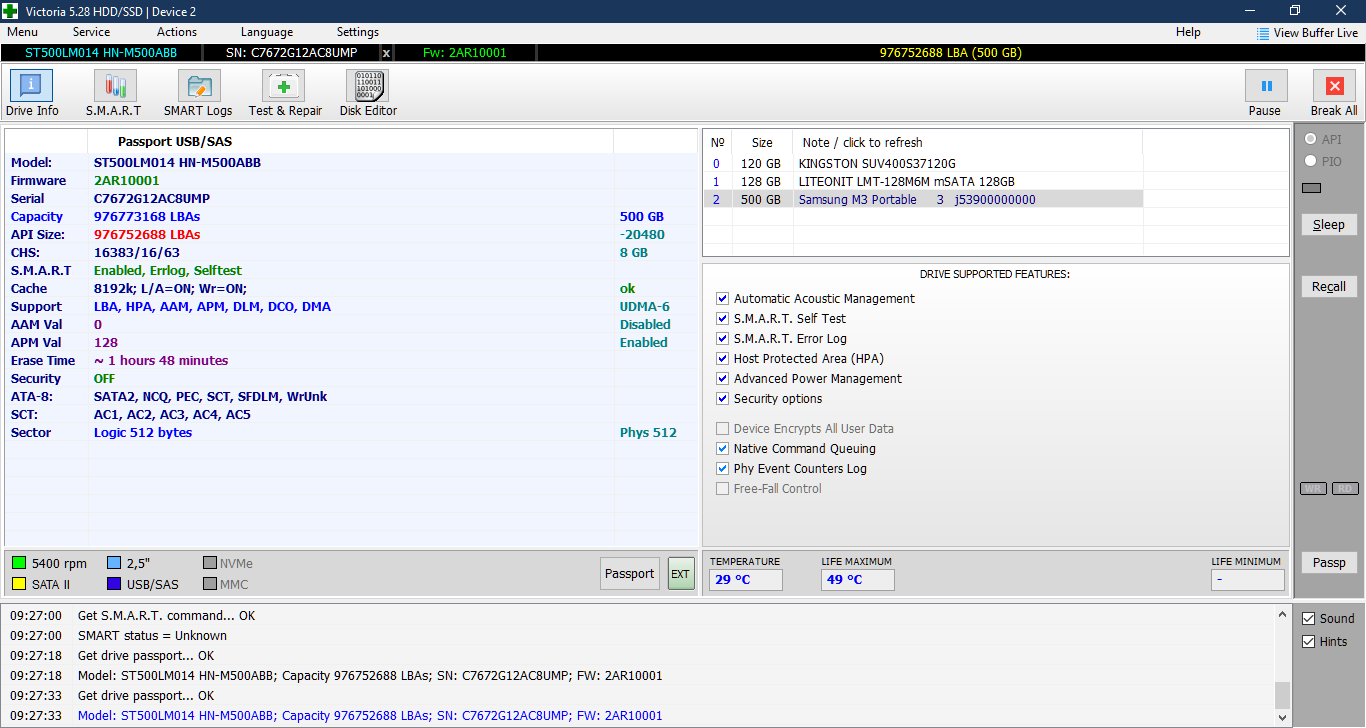Click the Passport USB/SAS header
The image size is (1366, 728).
point(175,142)
